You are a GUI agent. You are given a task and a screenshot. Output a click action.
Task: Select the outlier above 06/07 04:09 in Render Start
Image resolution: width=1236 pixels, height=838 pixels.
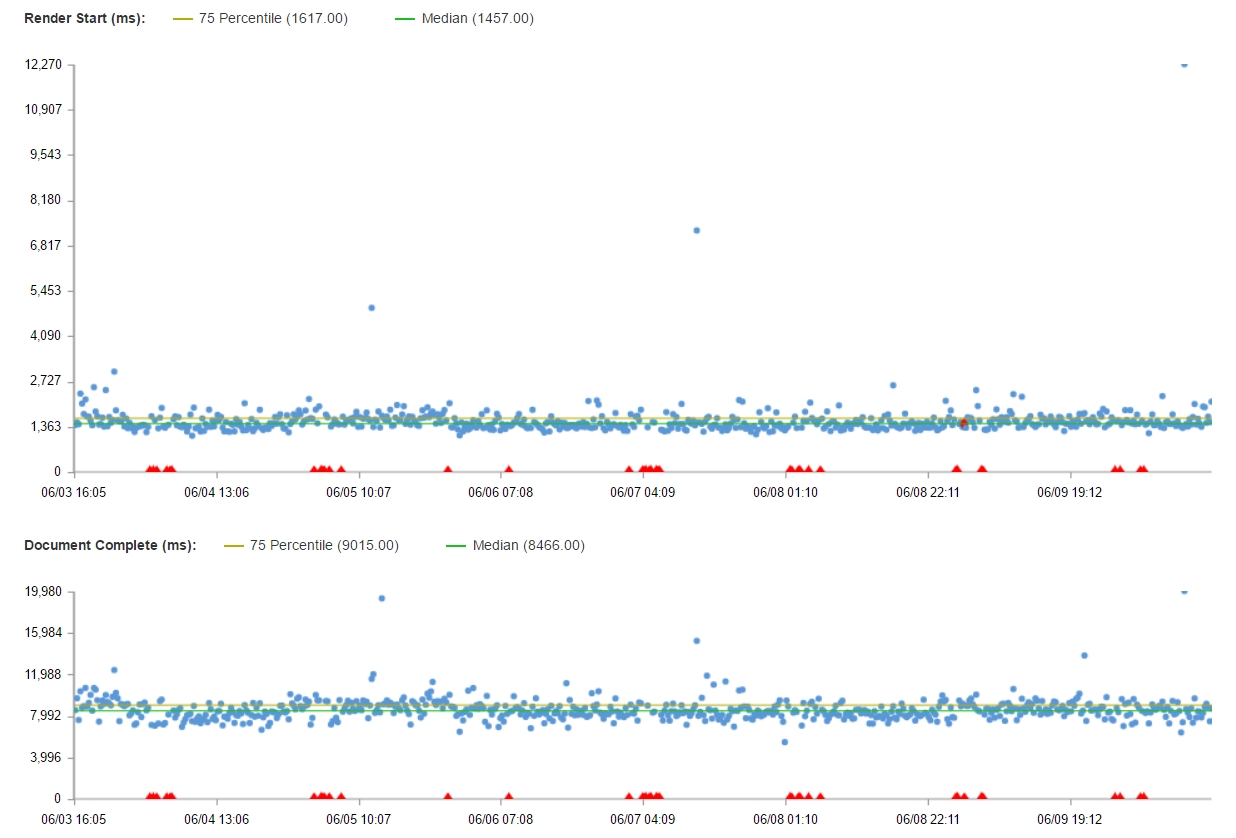(x=696, y=230)
